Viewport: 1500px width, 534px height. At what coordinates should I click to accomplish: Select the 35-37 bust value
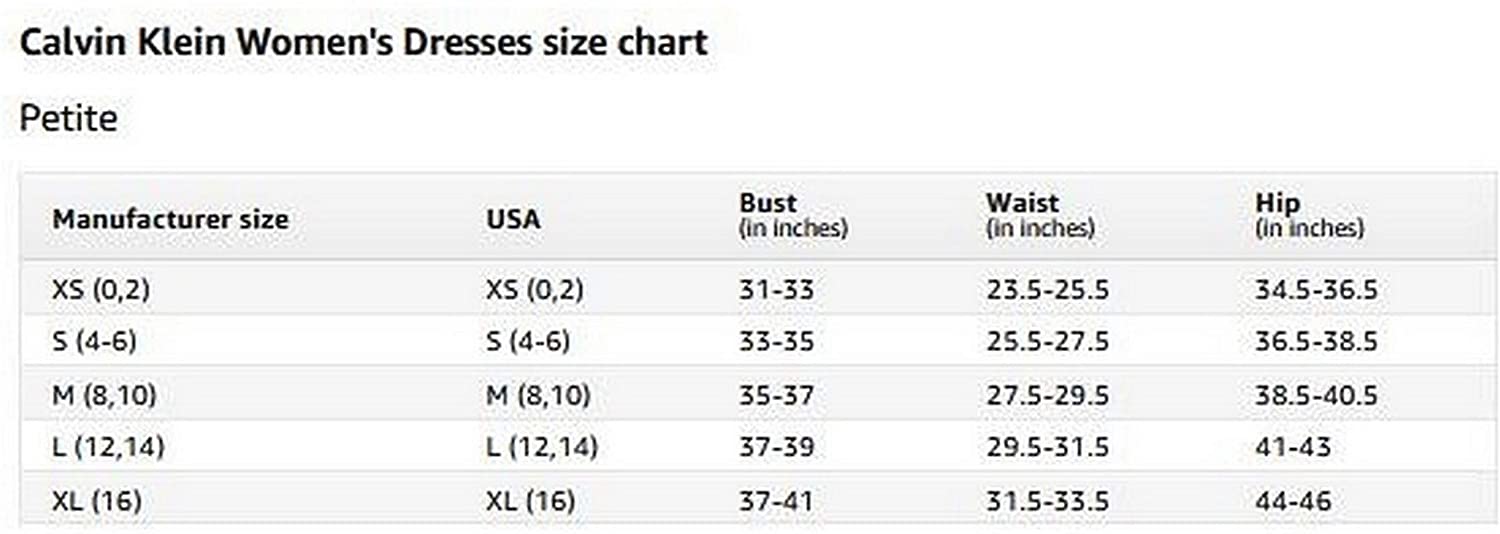click(x=776, y=395)
